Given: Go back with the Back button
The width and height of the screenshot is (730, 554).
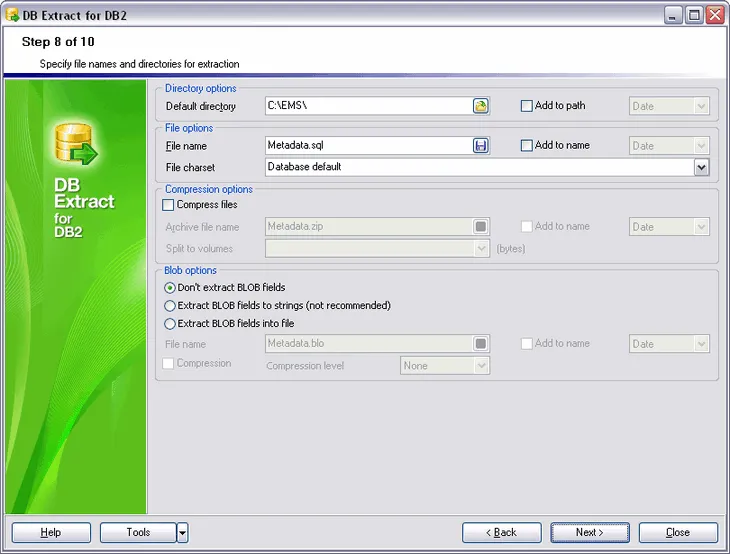Looking at the screenshot, I should (x=501, y=533).
